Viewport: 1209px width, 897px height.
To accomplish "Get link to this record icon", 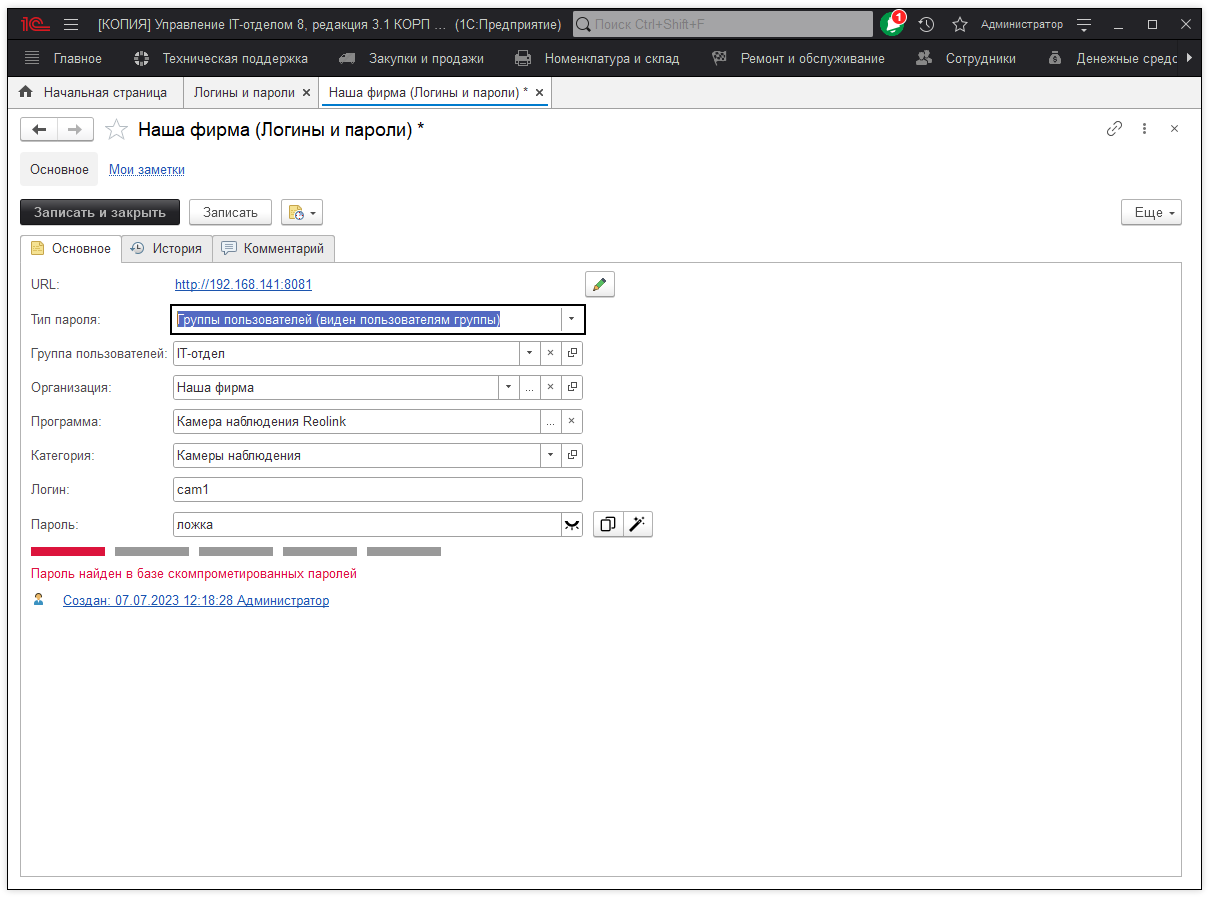I will [1114, 129].
